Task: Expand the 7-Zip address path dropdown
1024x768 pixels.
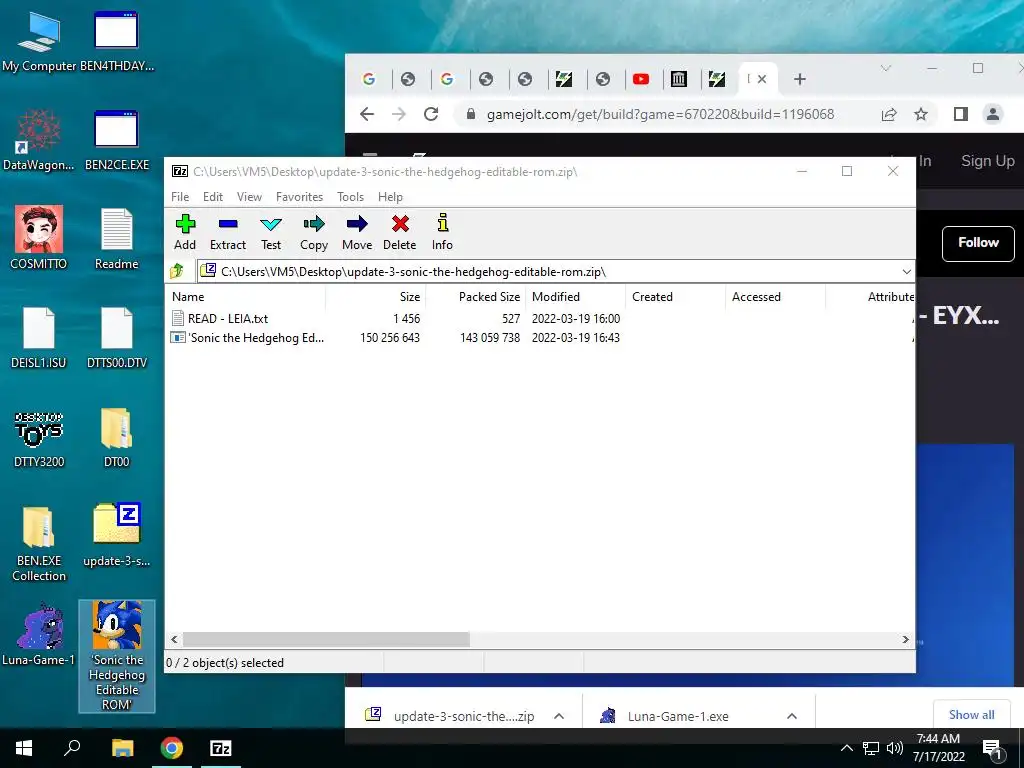Action: coord(906,272)
